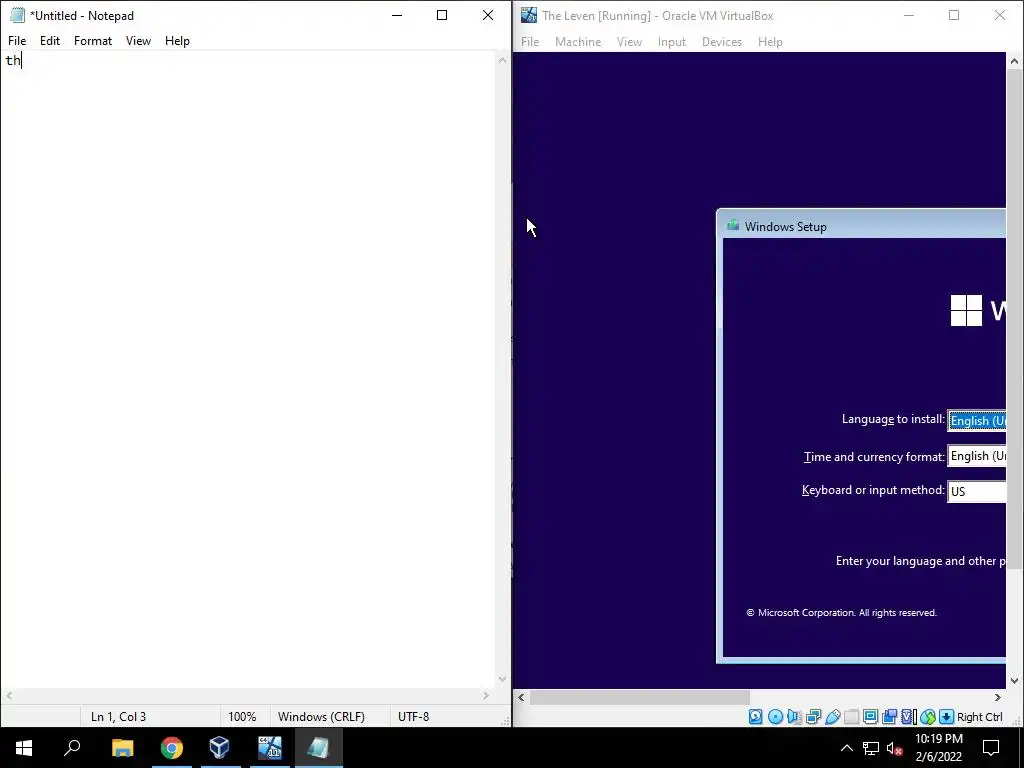Open the notification center icon
1024x768 pixels.
click(x=991, y=748)
